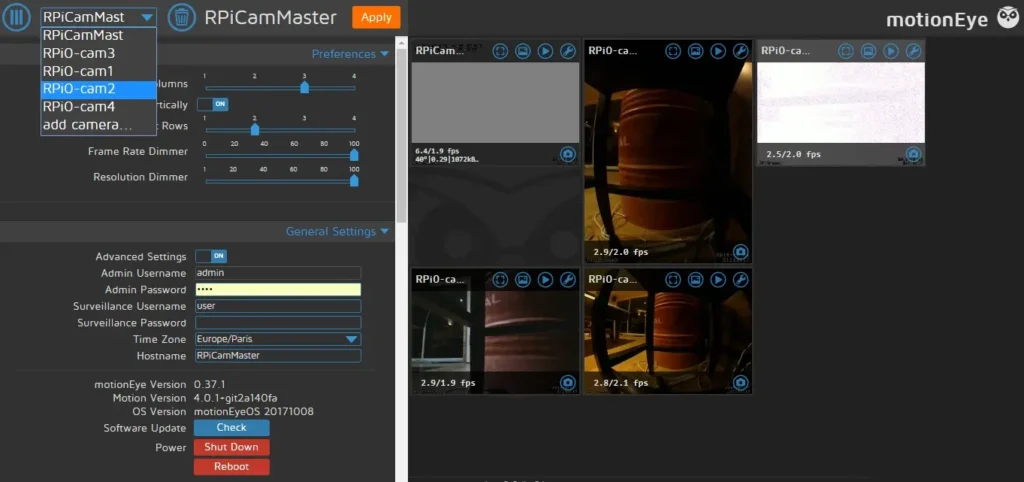Focus the Surveillance Password field
This screenshot has width=1024, height=482.
coord(278,323)
